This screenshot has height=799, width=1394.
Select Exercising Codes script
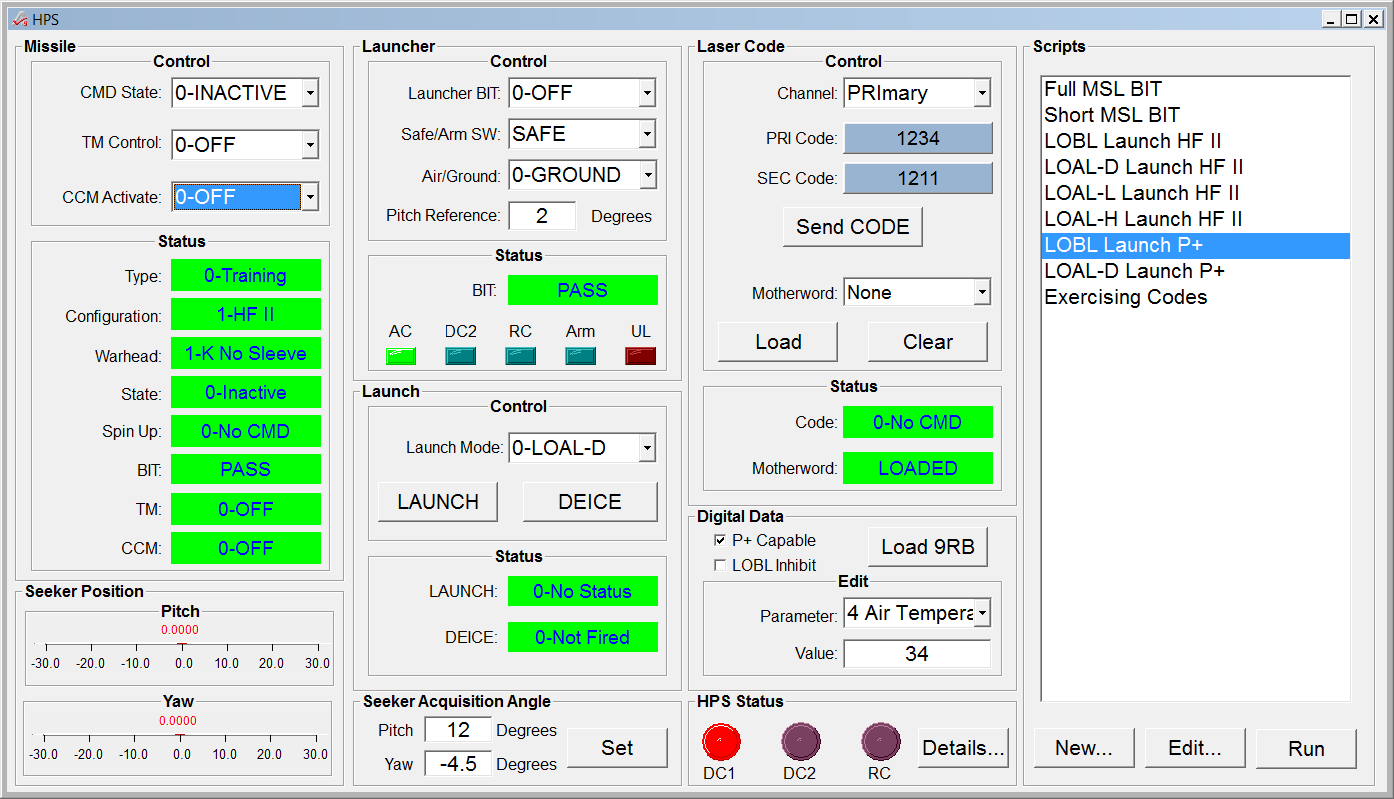1196,297
